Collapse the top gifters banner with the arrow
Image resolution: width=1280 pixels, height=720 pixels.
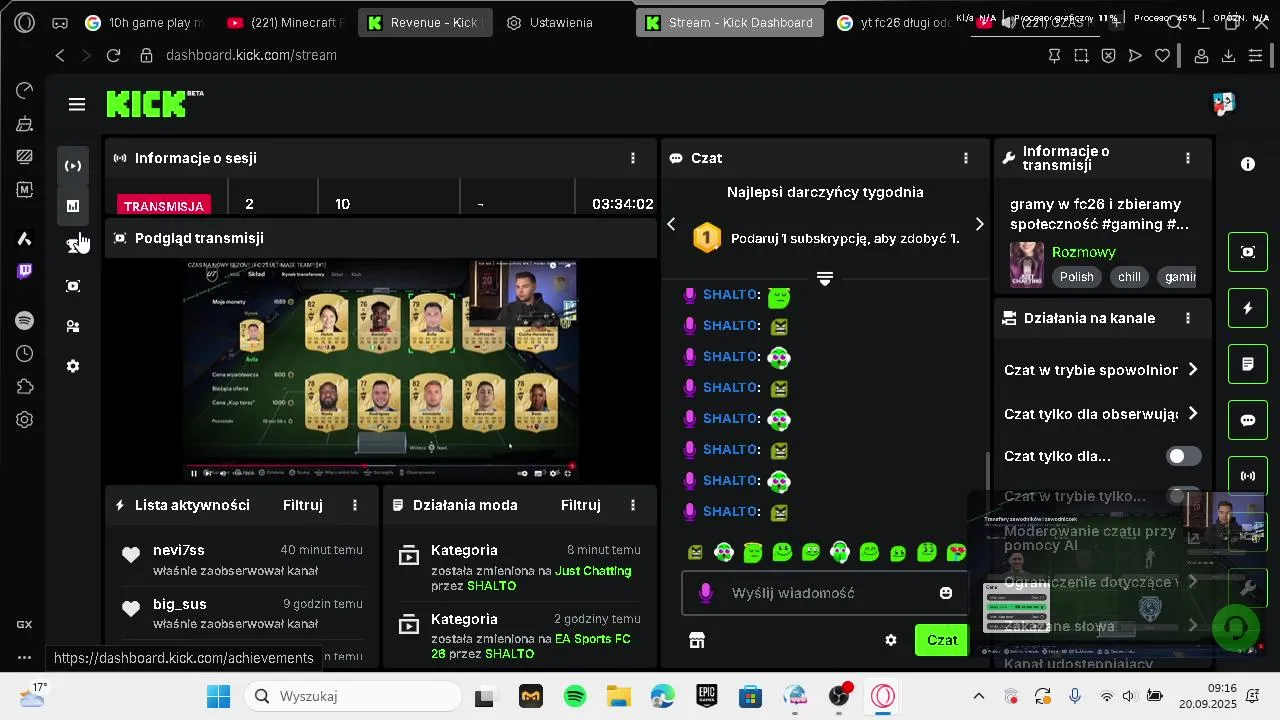point(825,279)
